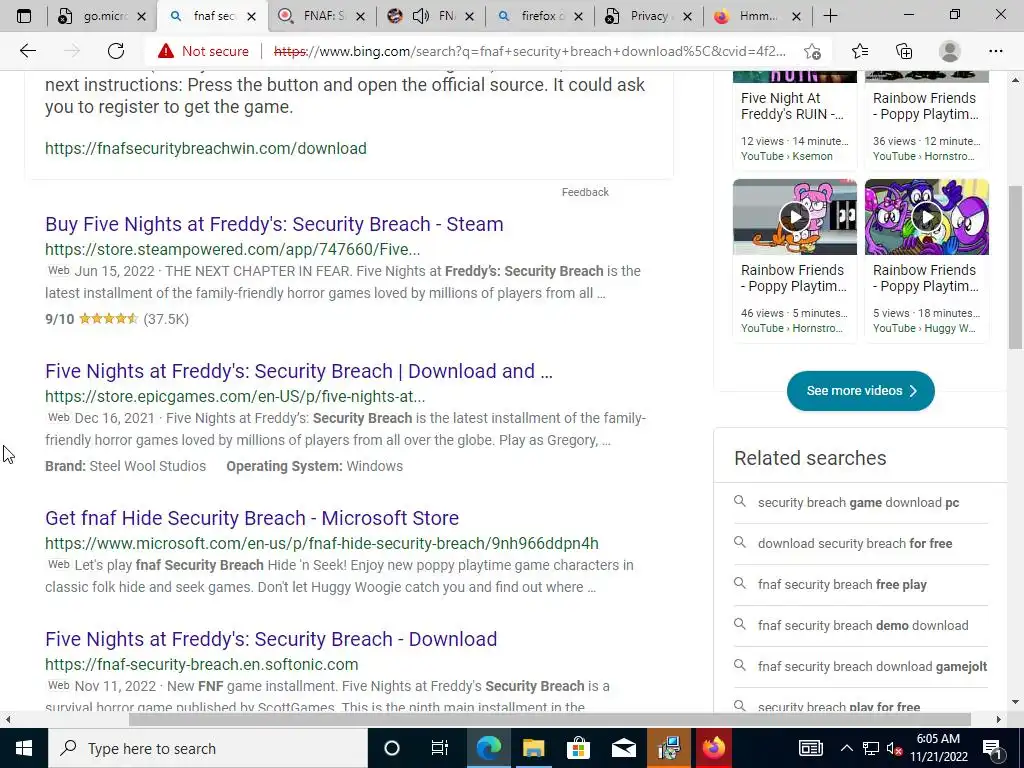This screenshot has width=1024, height=768.
Task: Refresh the current page
Action: pyautogui.click(x=116, y=51)
